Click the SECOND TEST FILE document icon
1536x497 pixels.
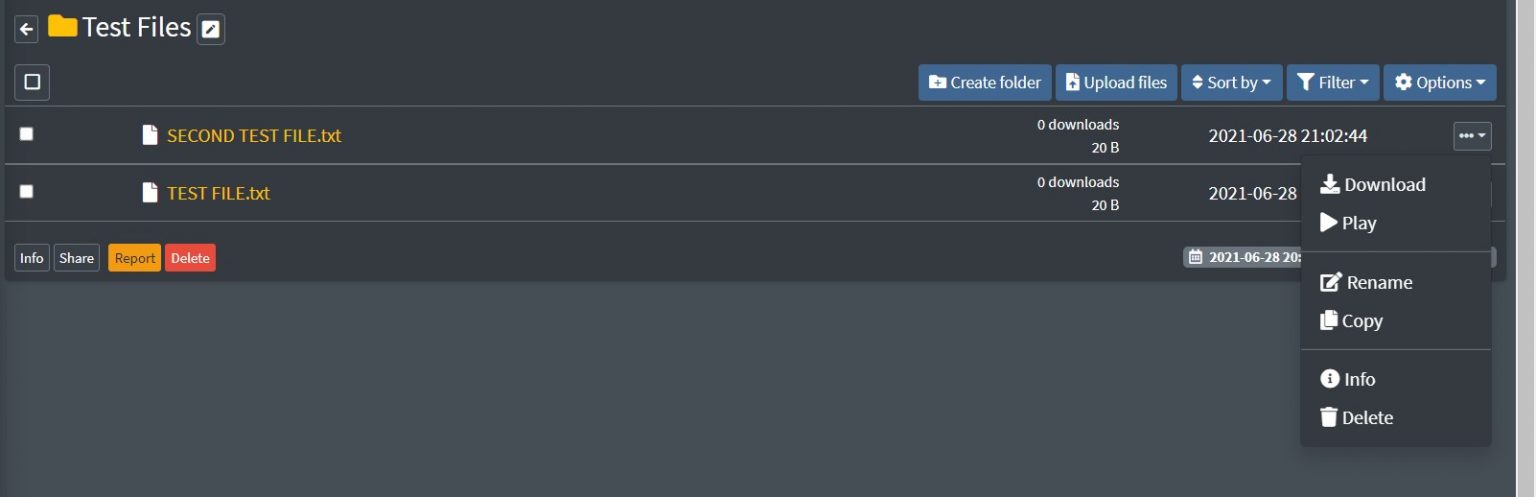click(150, 135)
